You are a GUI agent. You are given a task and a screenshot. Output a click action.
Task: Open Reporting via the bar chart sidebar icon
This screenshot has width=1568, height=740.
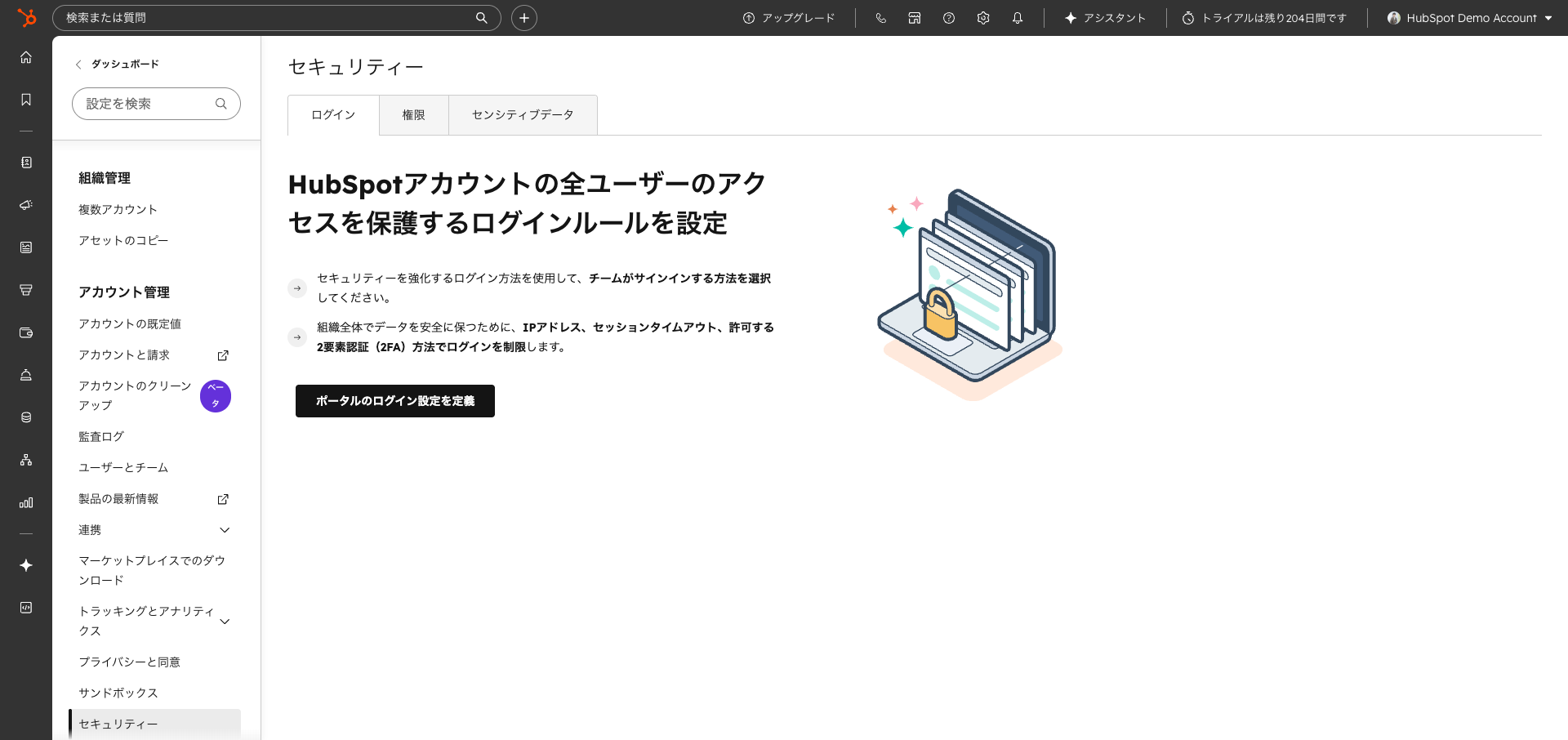25,502
